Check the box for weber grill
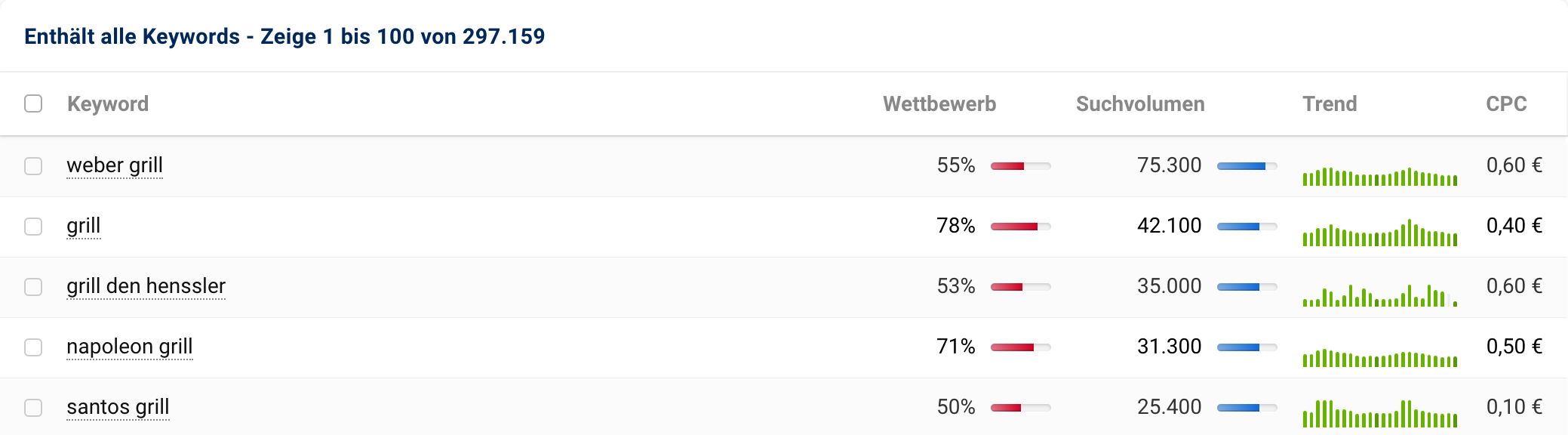The height and width of the screenshot is (435, 1568). [x=33, y=165]
